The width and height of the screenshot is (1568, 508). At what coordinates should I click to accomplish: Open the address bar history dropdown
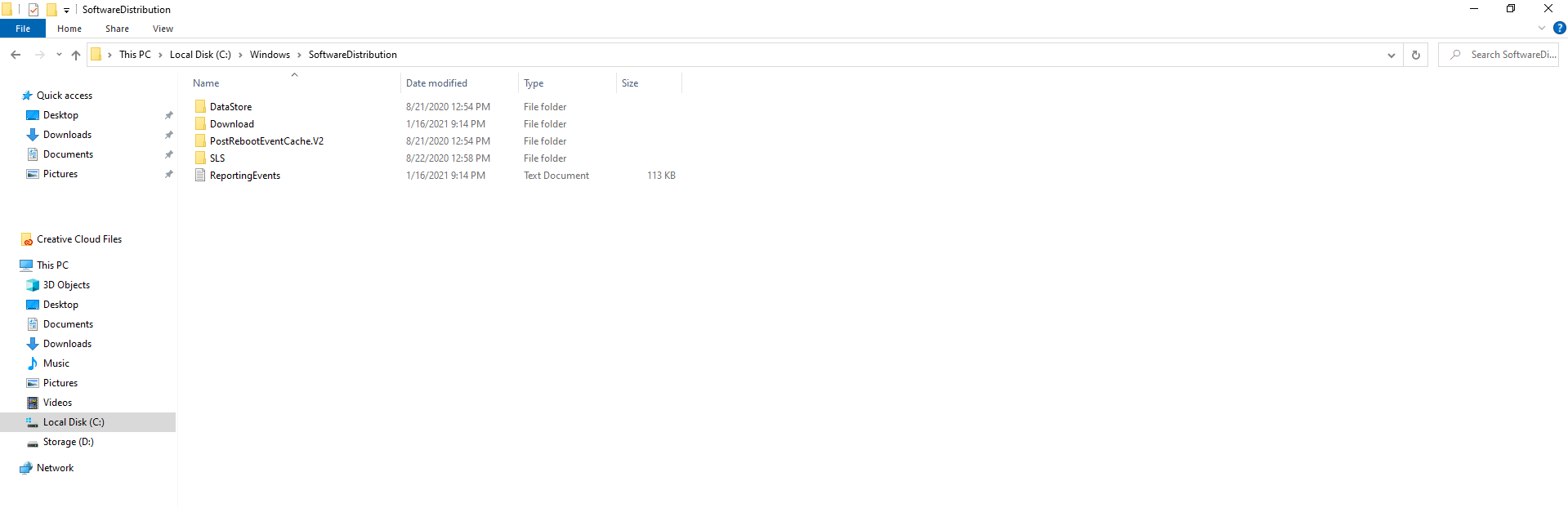1391,55
